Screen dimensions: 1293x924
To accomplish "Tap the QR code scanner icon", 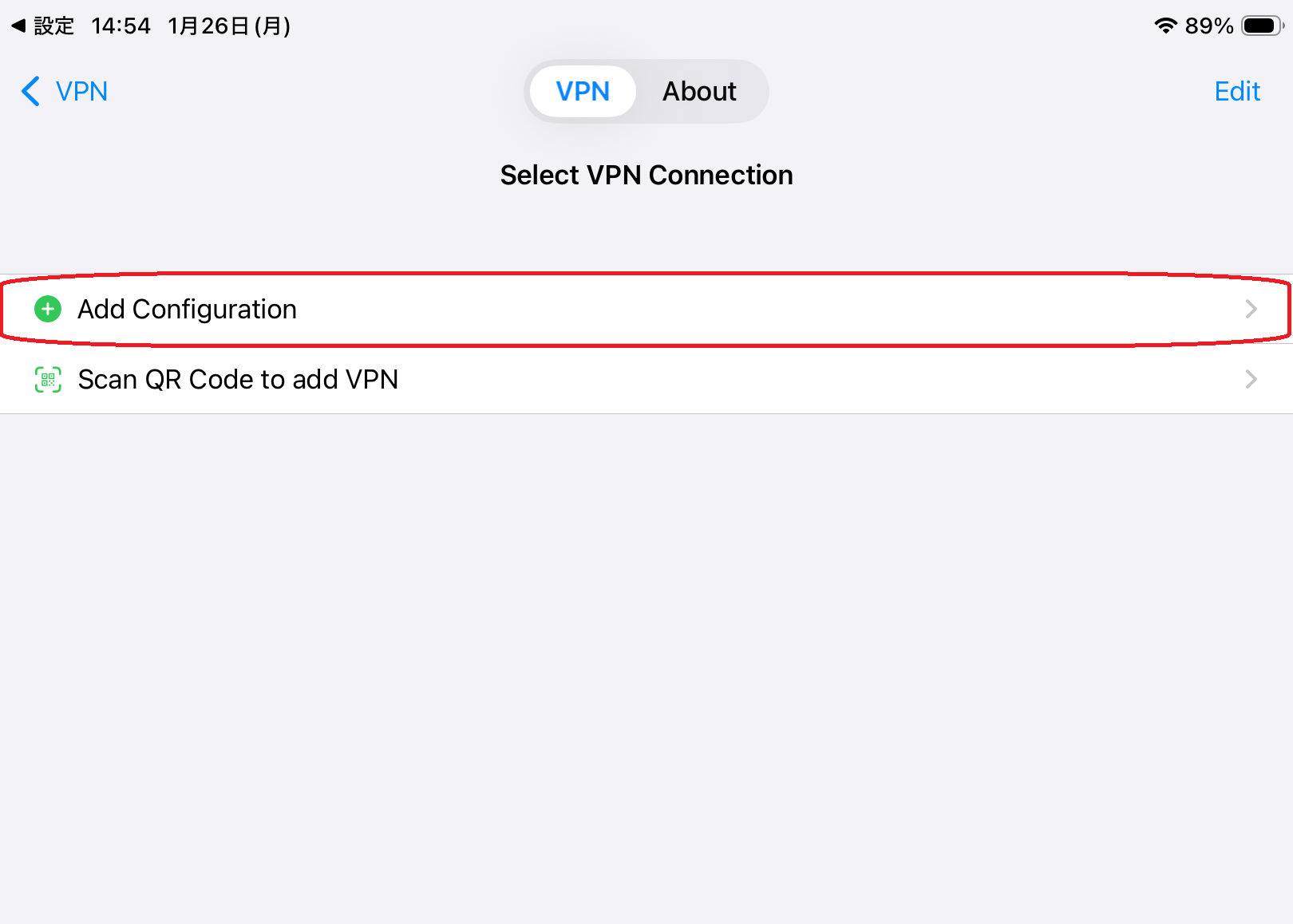I will [48, 379].
